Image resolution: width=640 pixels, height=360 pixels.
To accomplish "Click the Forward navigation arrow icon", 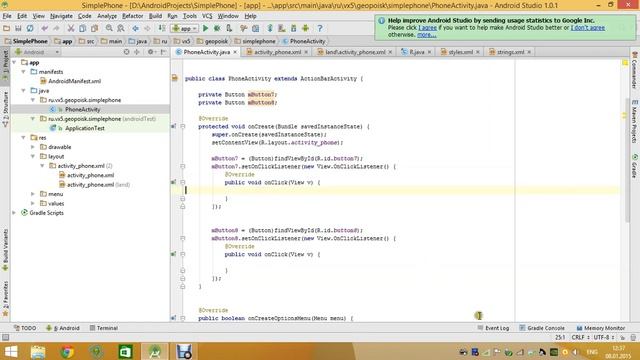I will click(x=147, y=28).
